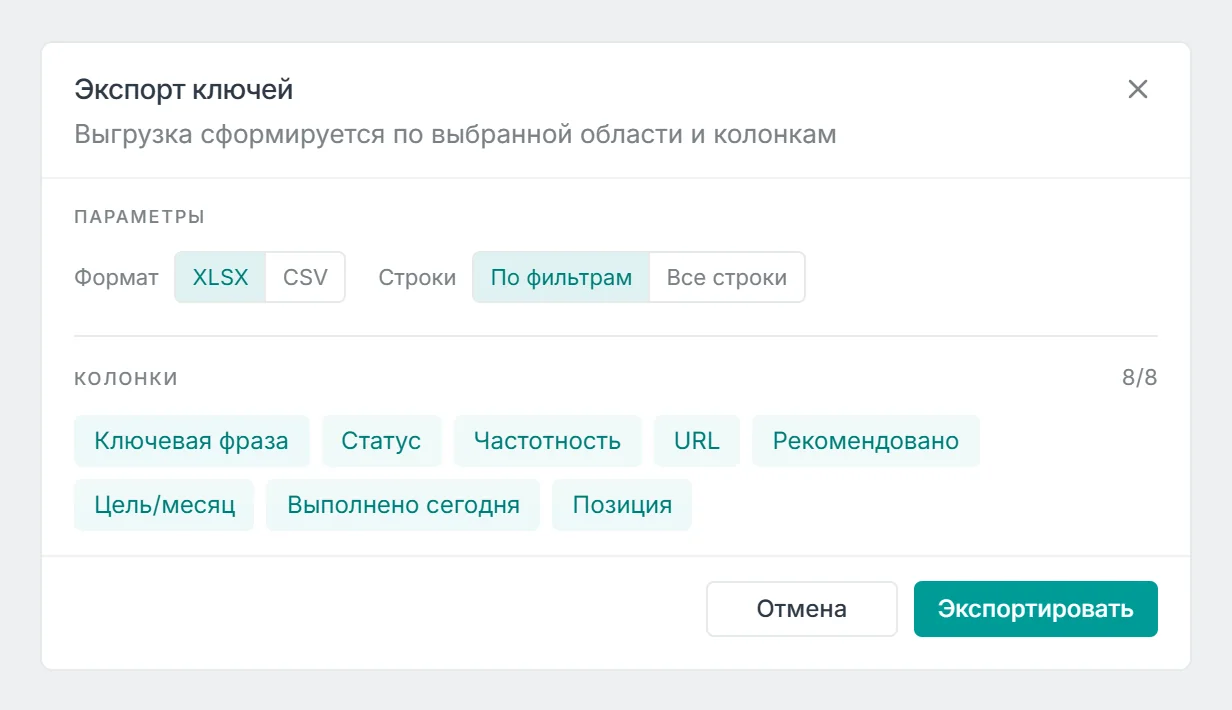Close the Экспорт ключей dialog
Image resolution: width=1232 pixels, height=710 pixels.
(1137, 89)
